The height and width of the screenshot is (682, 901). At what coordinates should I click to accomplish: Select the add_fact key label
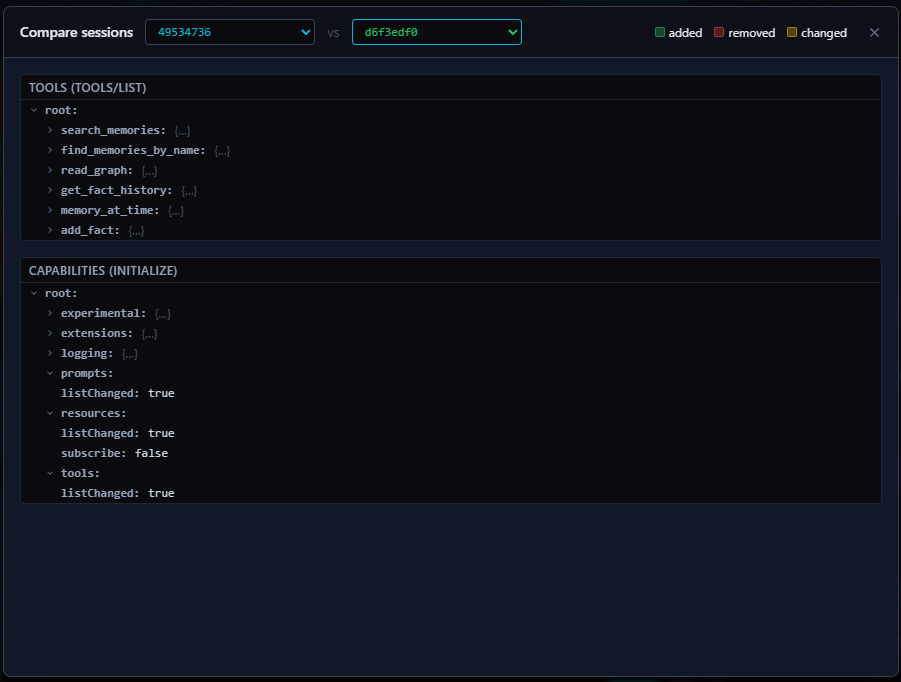tap(90, 230)
